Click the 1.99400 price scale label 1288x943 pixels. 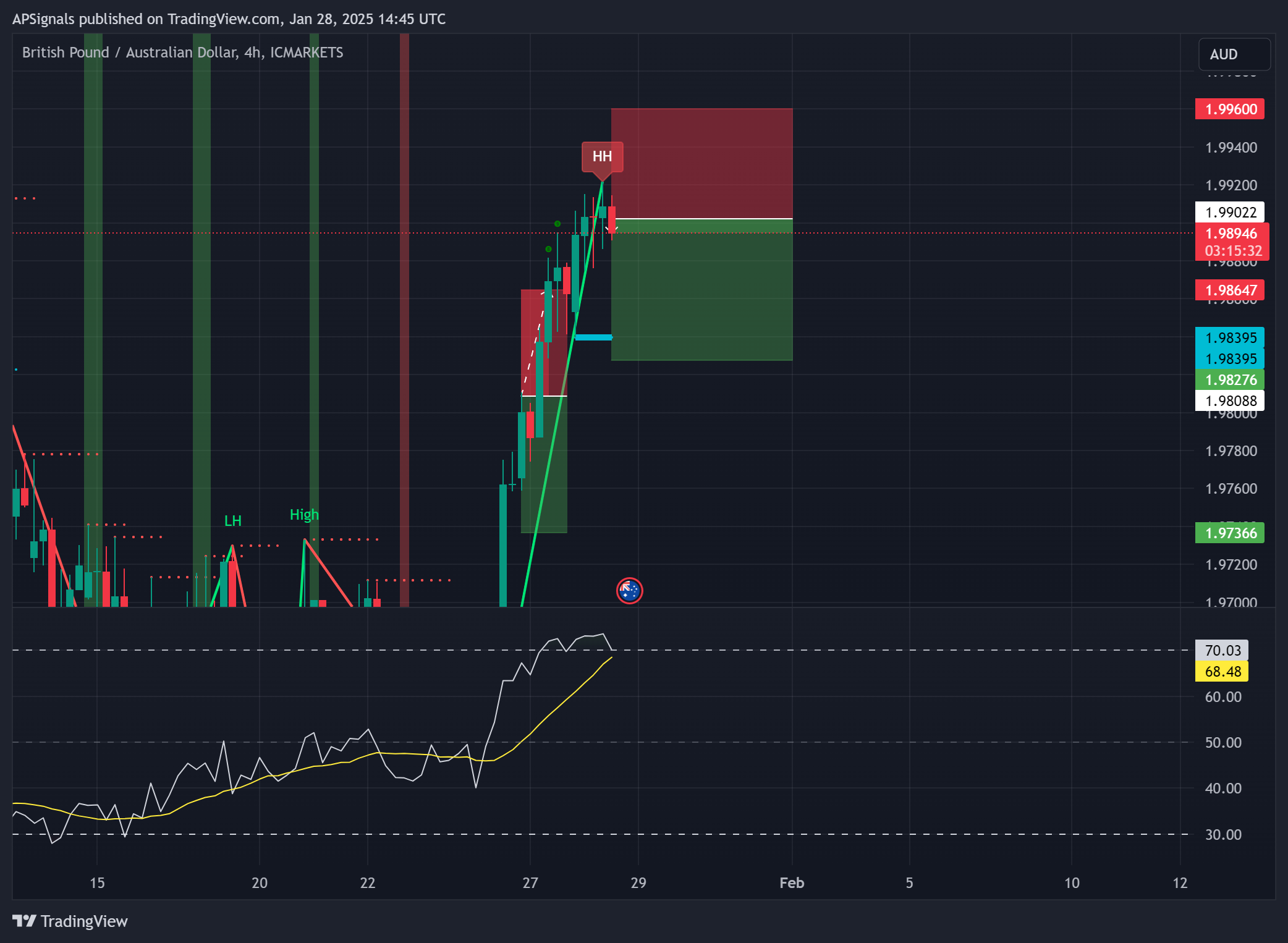click(1231, 148)
